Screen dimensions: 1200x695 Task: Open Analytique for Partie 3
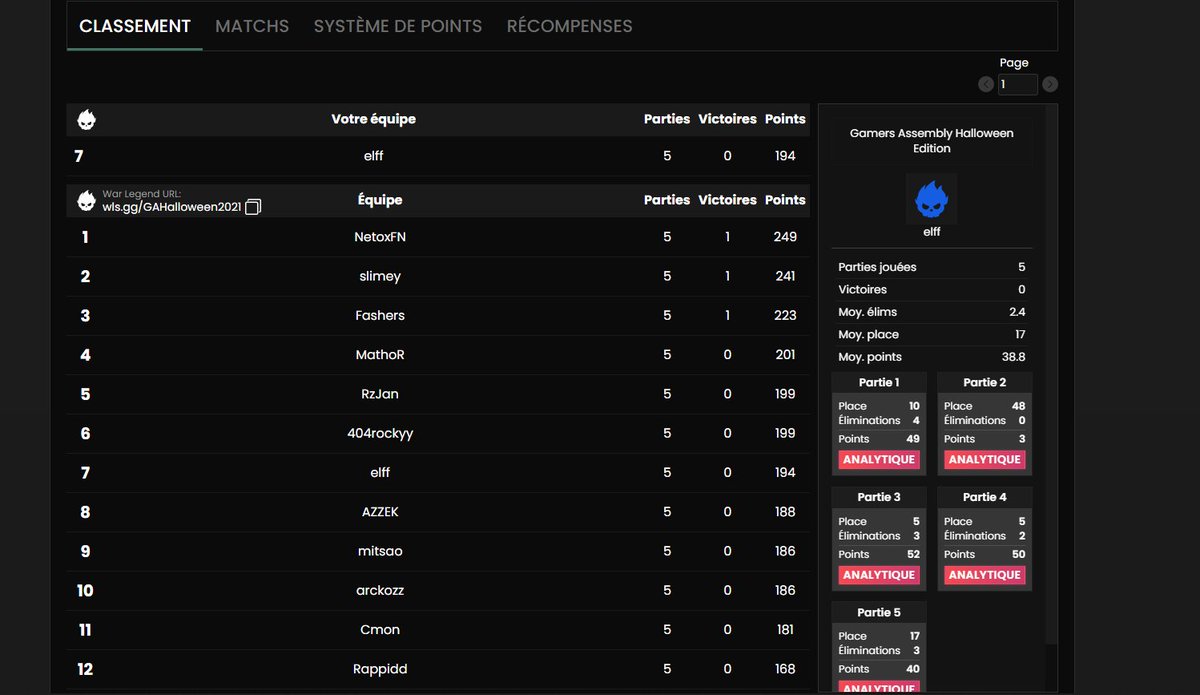[879, 575]
